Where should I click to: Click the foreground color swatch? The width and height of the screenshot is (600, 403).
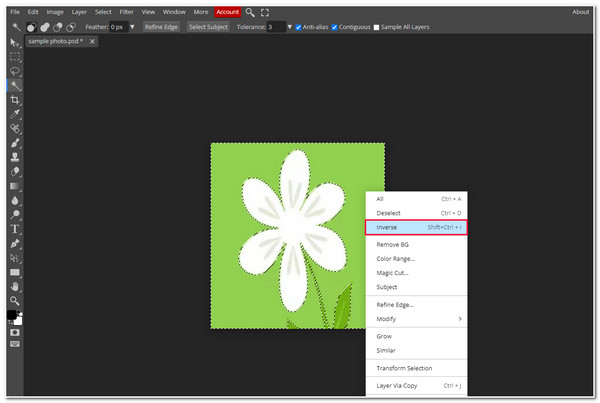[x=12, y=315]
